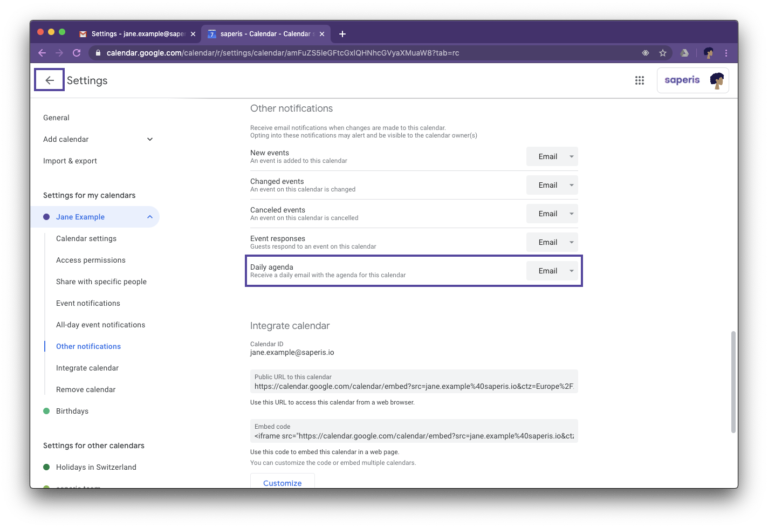
Task: Go to Event notifications section
Action: 88,303
